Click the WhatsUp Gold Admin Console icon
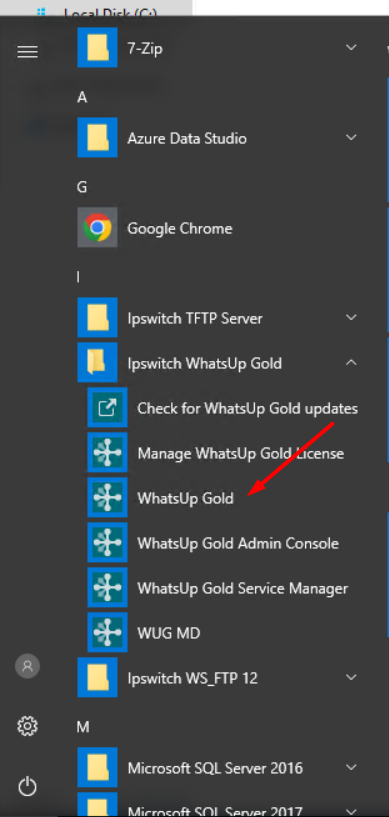Viewport: 389px width, 817px height. tap(107, 543)
